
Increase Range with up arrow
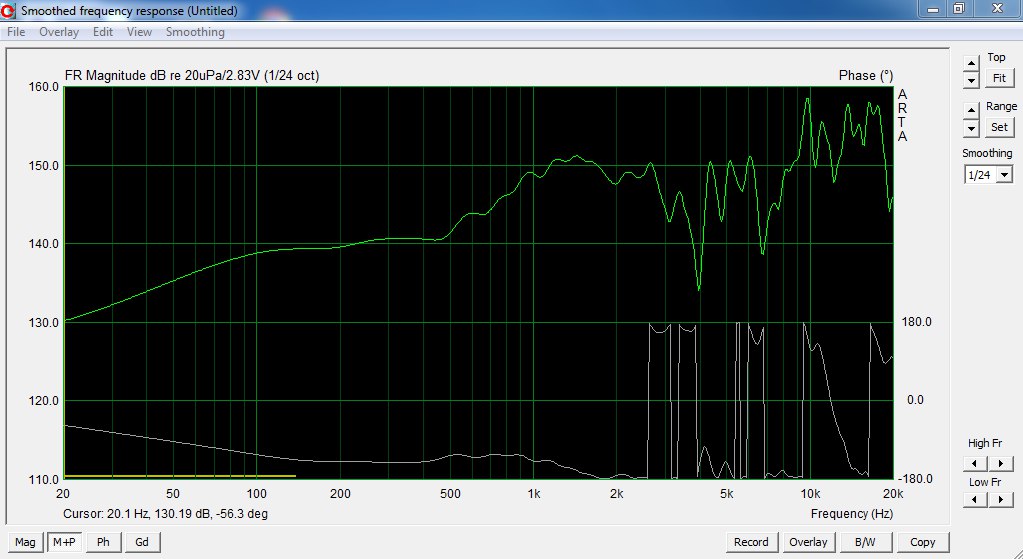[x=971, y=110]
